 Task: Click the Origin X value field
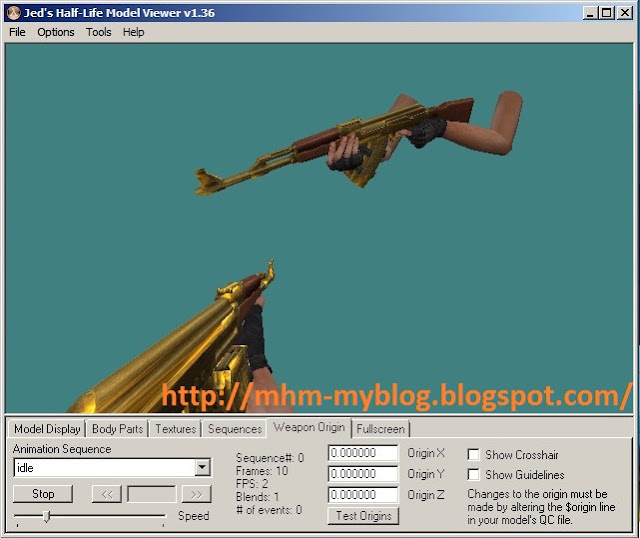tap(362, 453)
